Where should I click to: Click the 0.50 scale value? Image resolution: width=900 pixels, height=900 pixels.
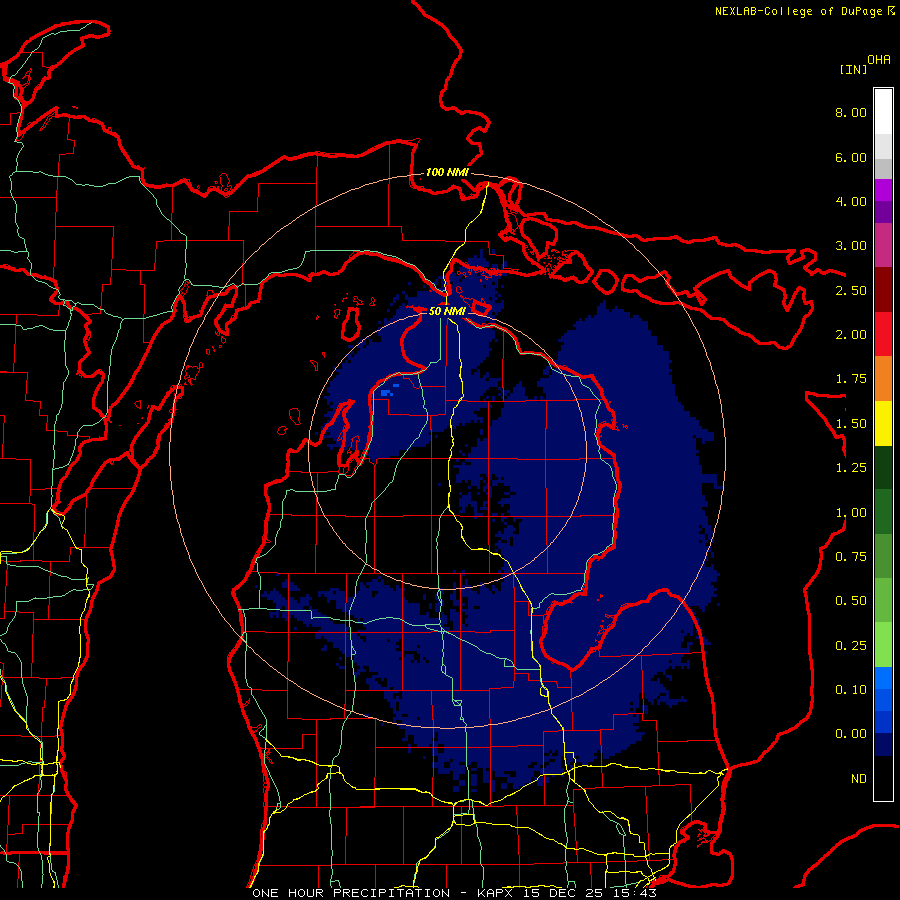pos(851,601)
